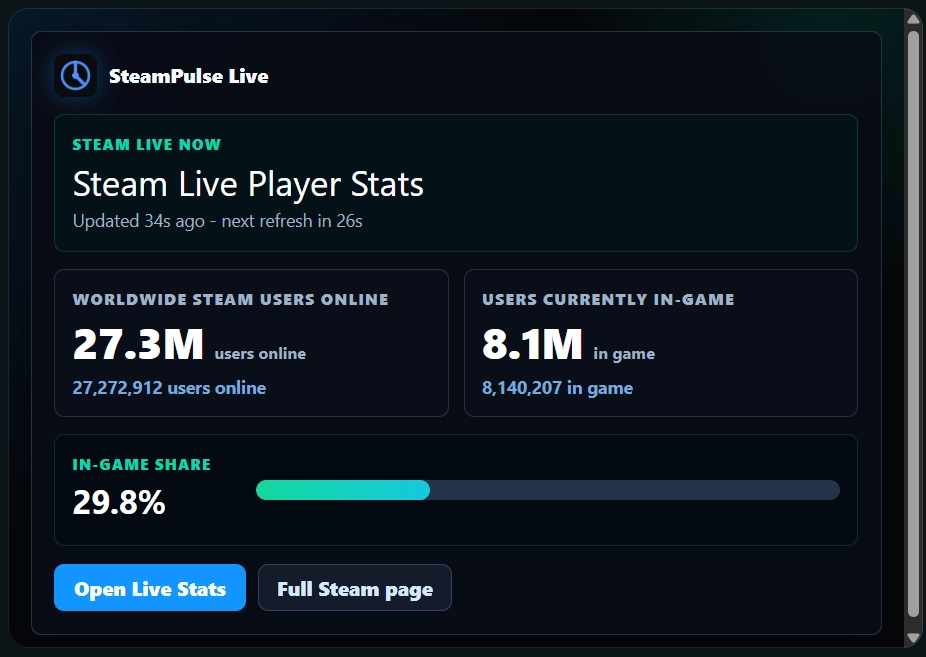Image resolution: width=926 pixels, height=657 pixels.
Task: Click the Worldwide Steam Users Online label
Action: coord(230,299)
